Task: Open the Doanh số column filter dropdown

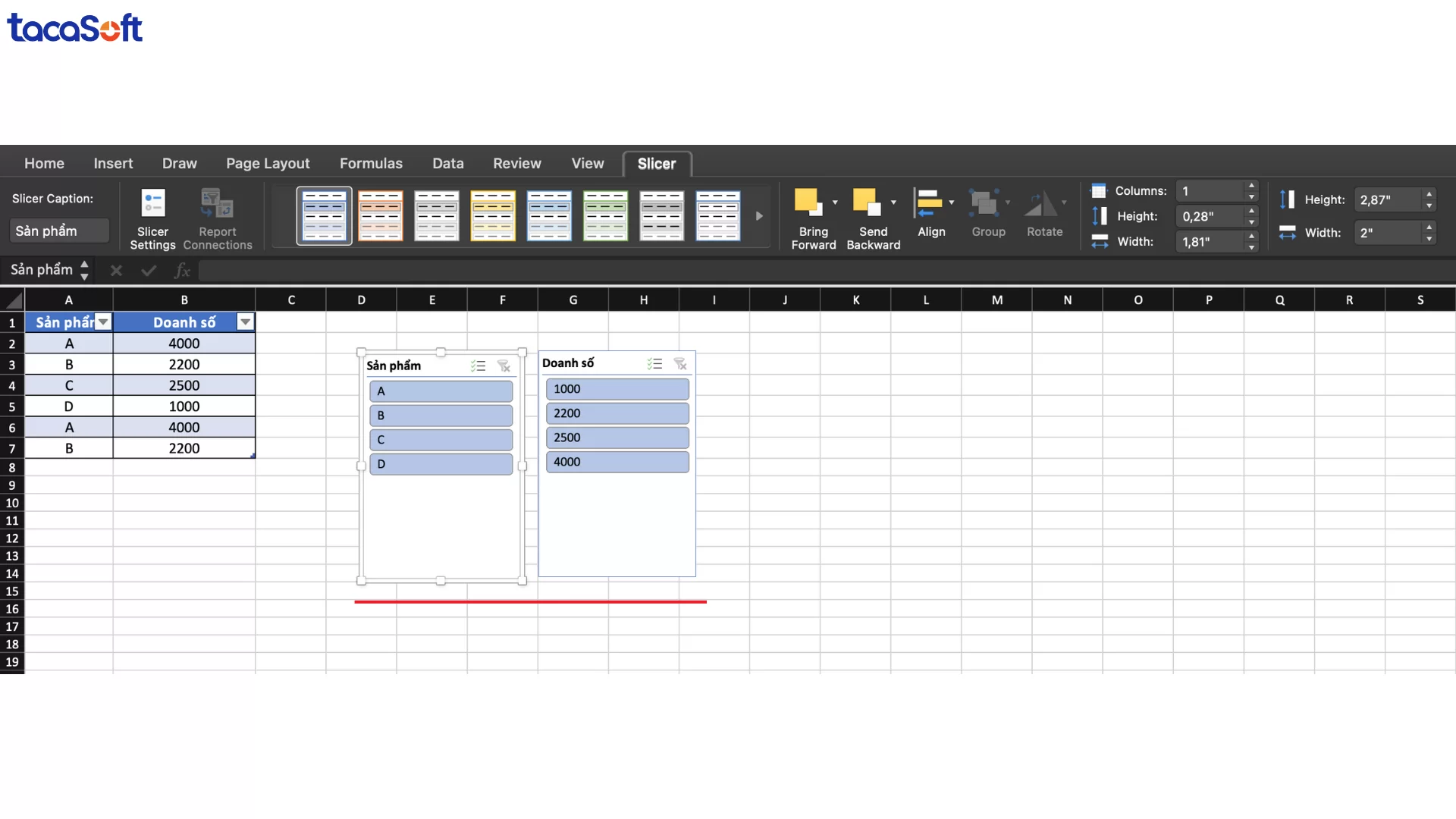Action: point(244,322)
